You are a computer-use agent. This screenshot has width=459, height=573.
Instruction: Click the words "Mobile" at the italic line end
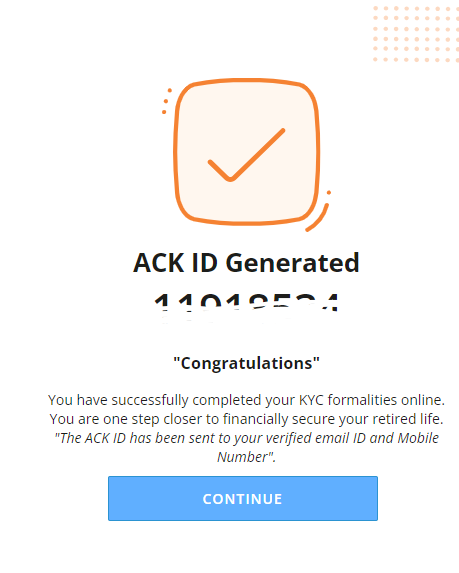click(418, 438)
